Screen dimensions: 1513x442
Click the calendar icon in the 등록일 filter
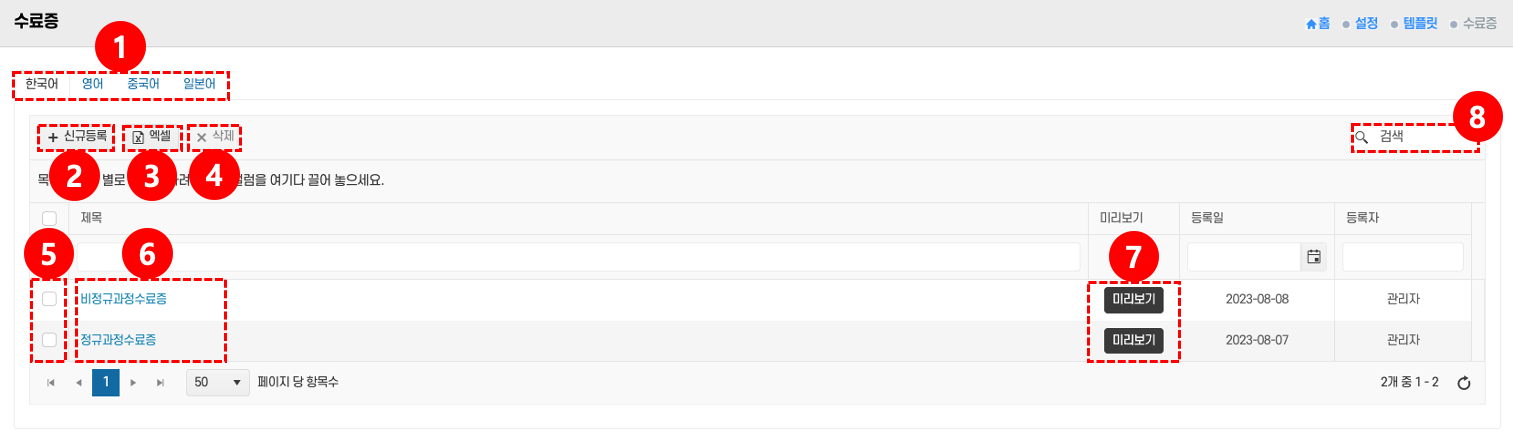tap(1314, 257)
